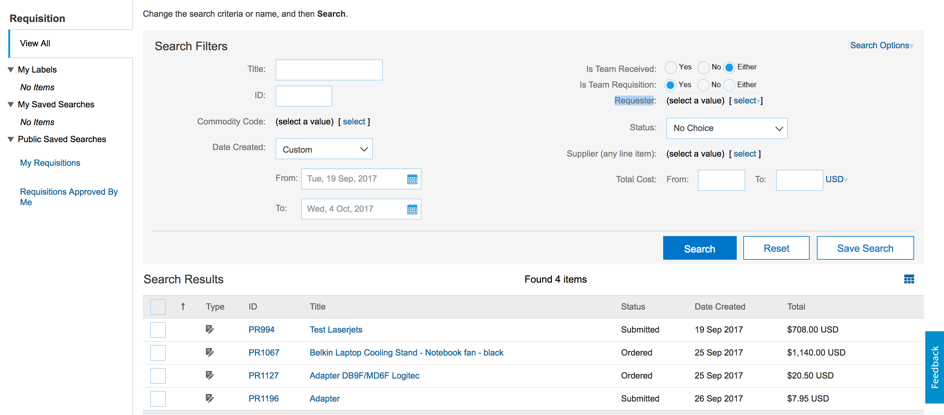Open Requester select dropdown

[x=746, y=101]
